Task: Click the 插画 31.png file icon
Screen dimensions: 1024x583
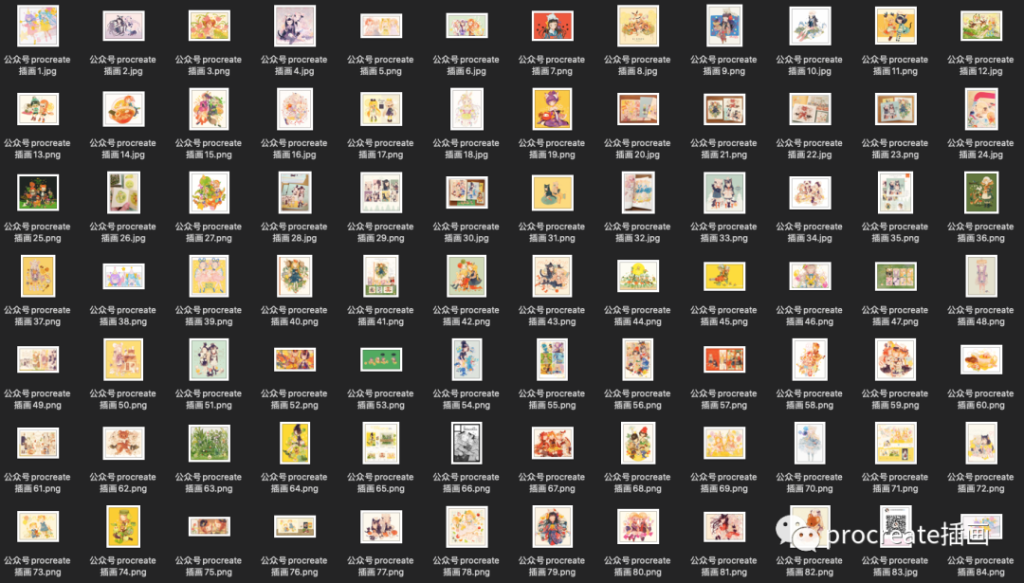Action: 552,192
